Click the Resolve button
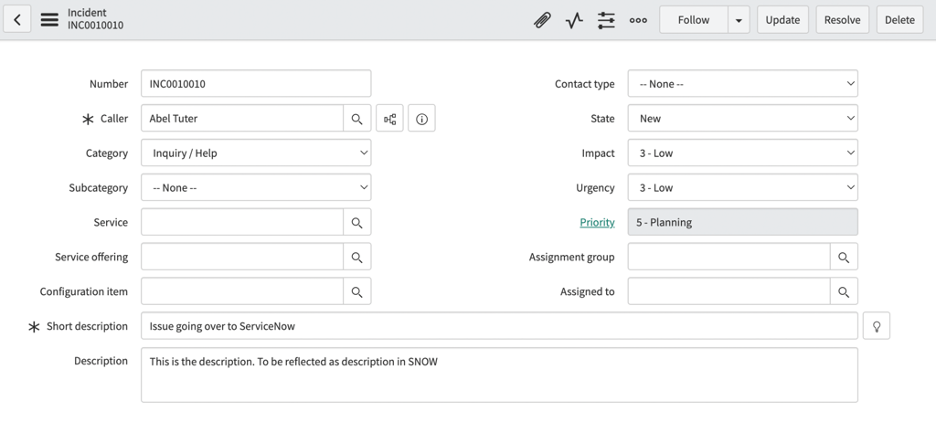The width and height of the screenshot is (936, 422). coord(842,20)
